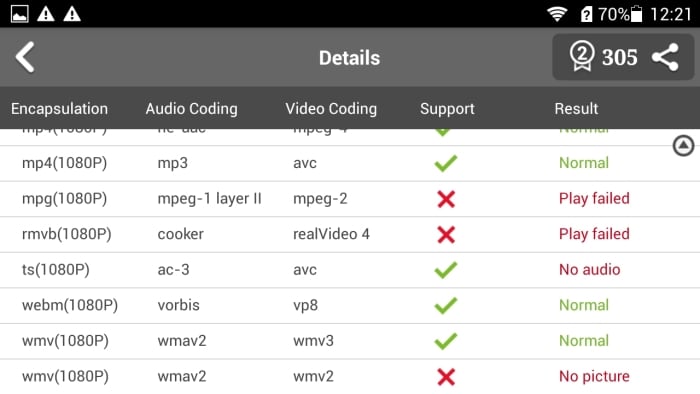Go back using the left arrow
Screen dimensions: 700x394
[25, 57]
